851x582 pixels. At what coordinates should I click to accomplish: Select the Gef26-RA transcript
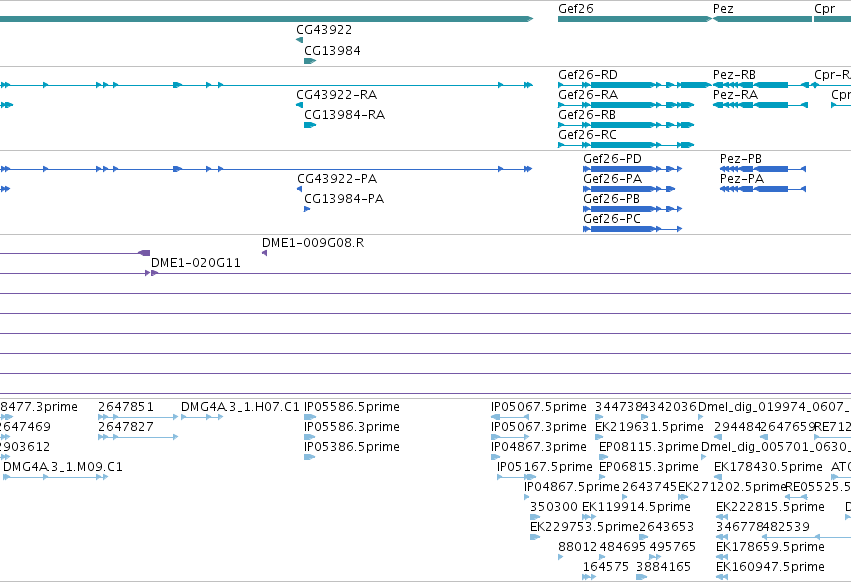[626, 105]
